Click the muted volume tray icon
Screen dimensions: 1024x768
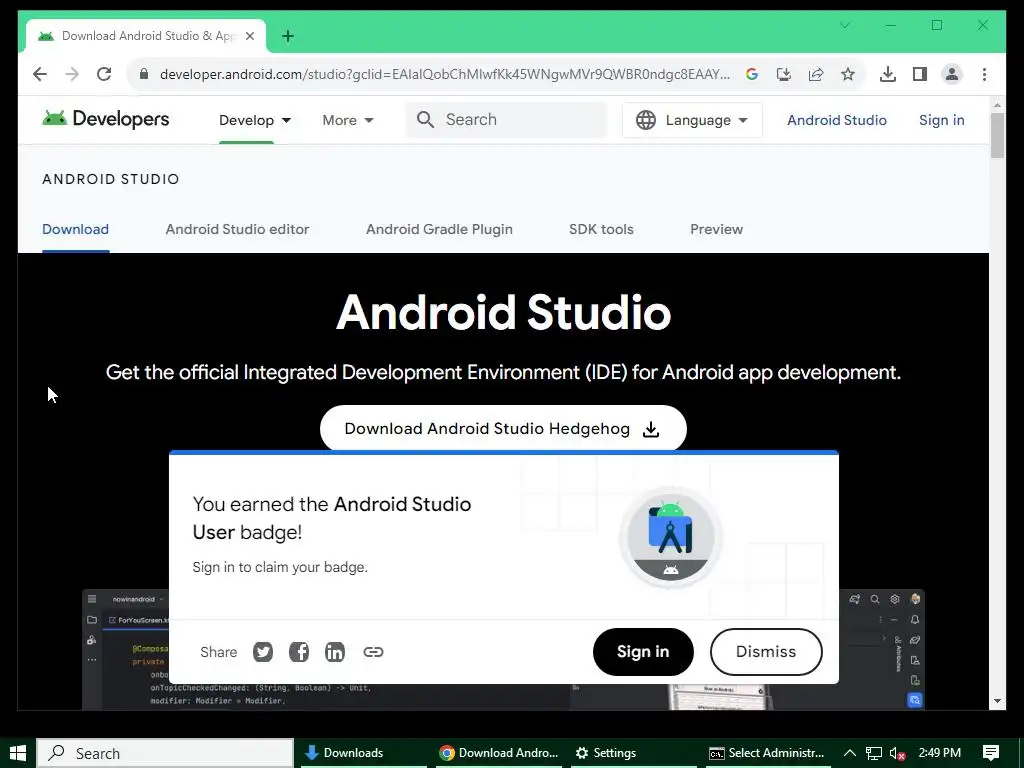[x=897, y=753]
